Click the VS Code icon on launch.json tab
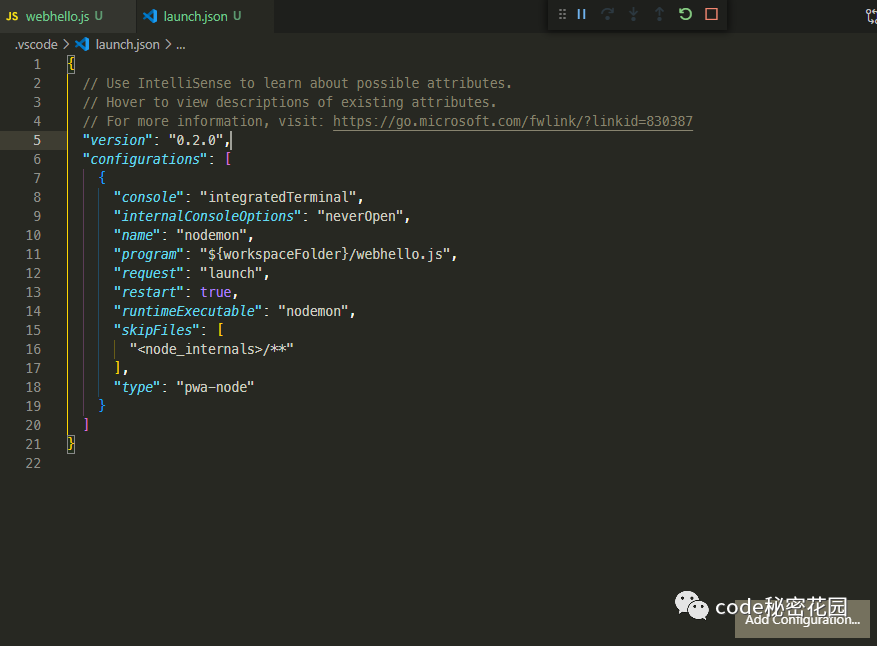 [150, 16]
